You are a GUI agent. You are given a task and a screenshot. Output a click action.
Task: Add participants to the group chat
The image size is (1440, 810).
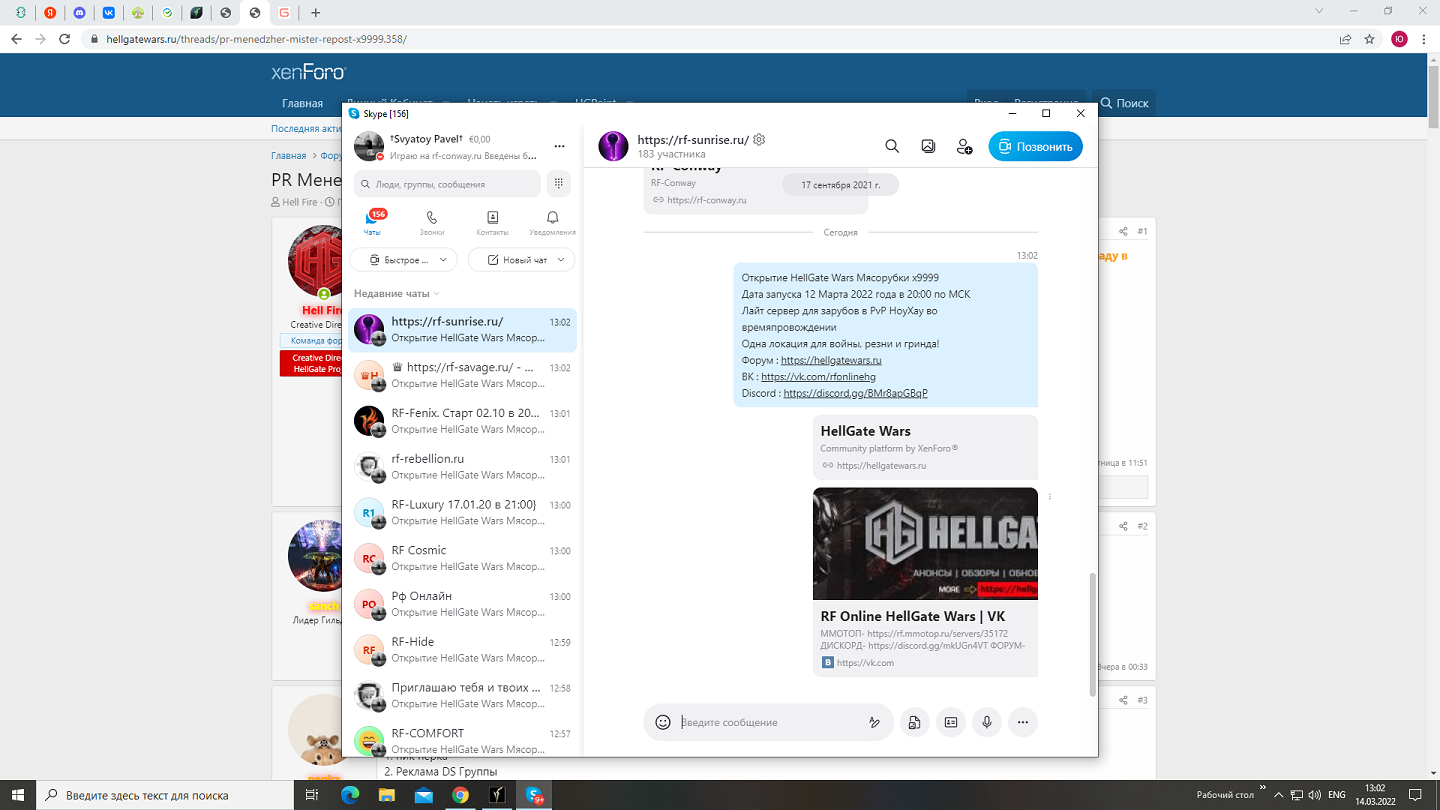point(964,146)
